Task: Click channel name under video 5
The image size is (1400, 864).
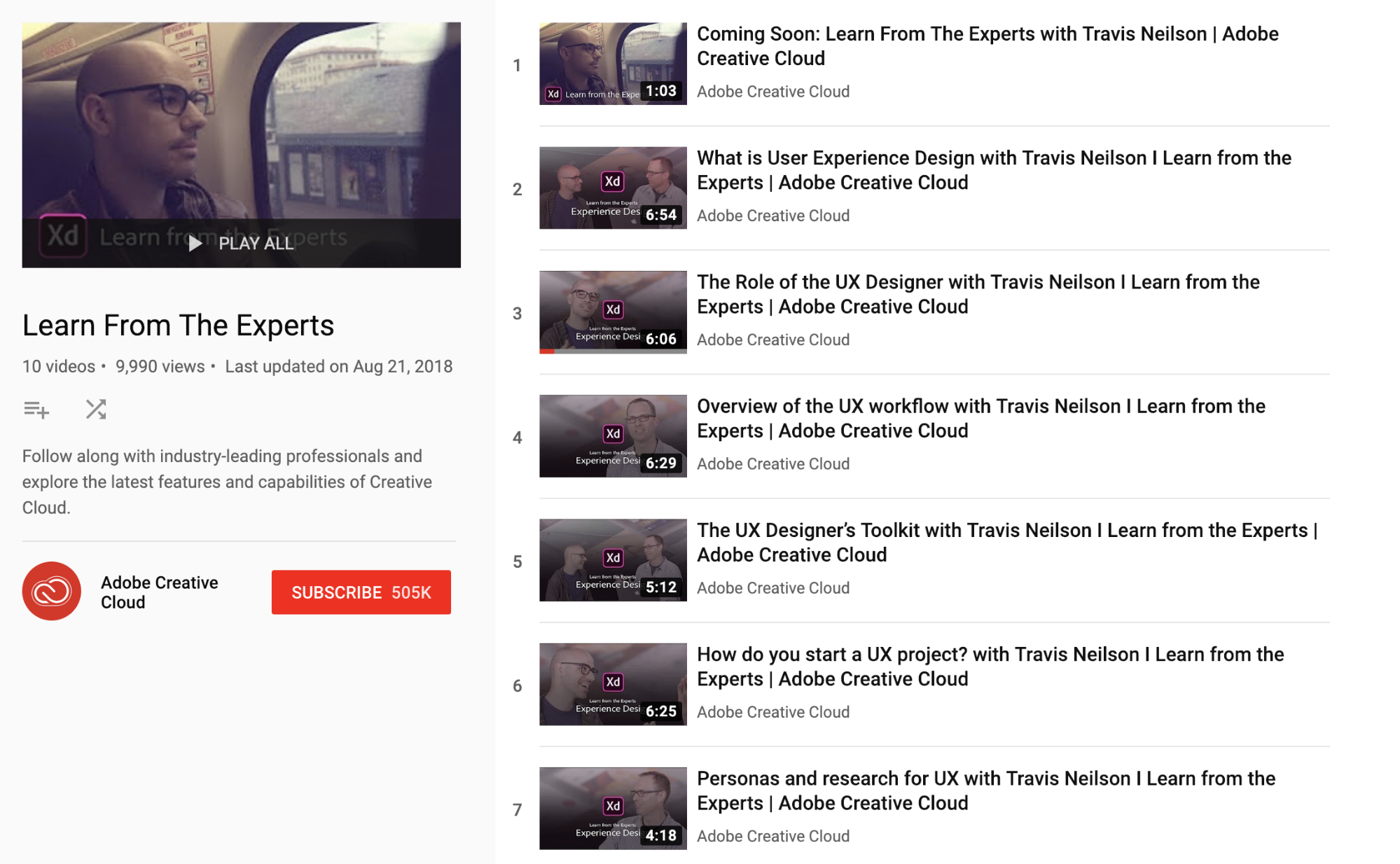Action: 773,588
